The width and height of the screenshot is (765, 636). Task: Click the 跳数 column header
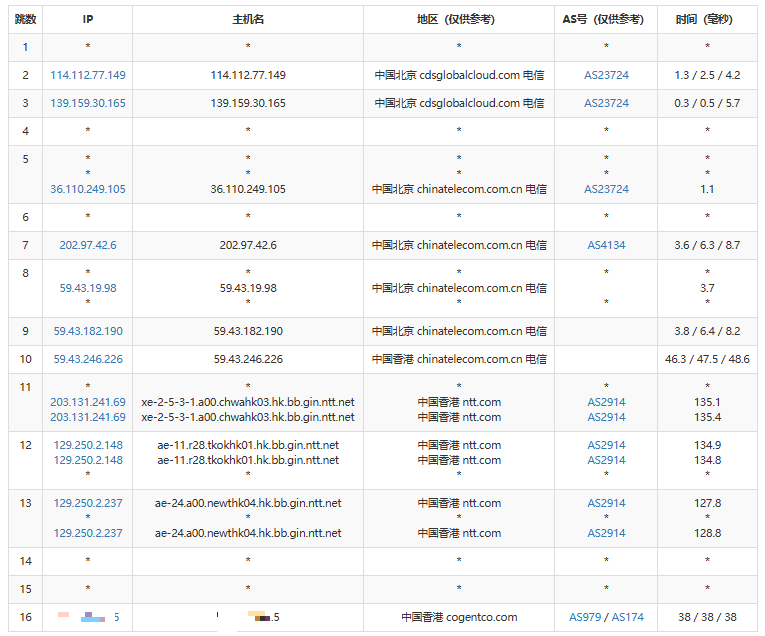coord(27,19)
